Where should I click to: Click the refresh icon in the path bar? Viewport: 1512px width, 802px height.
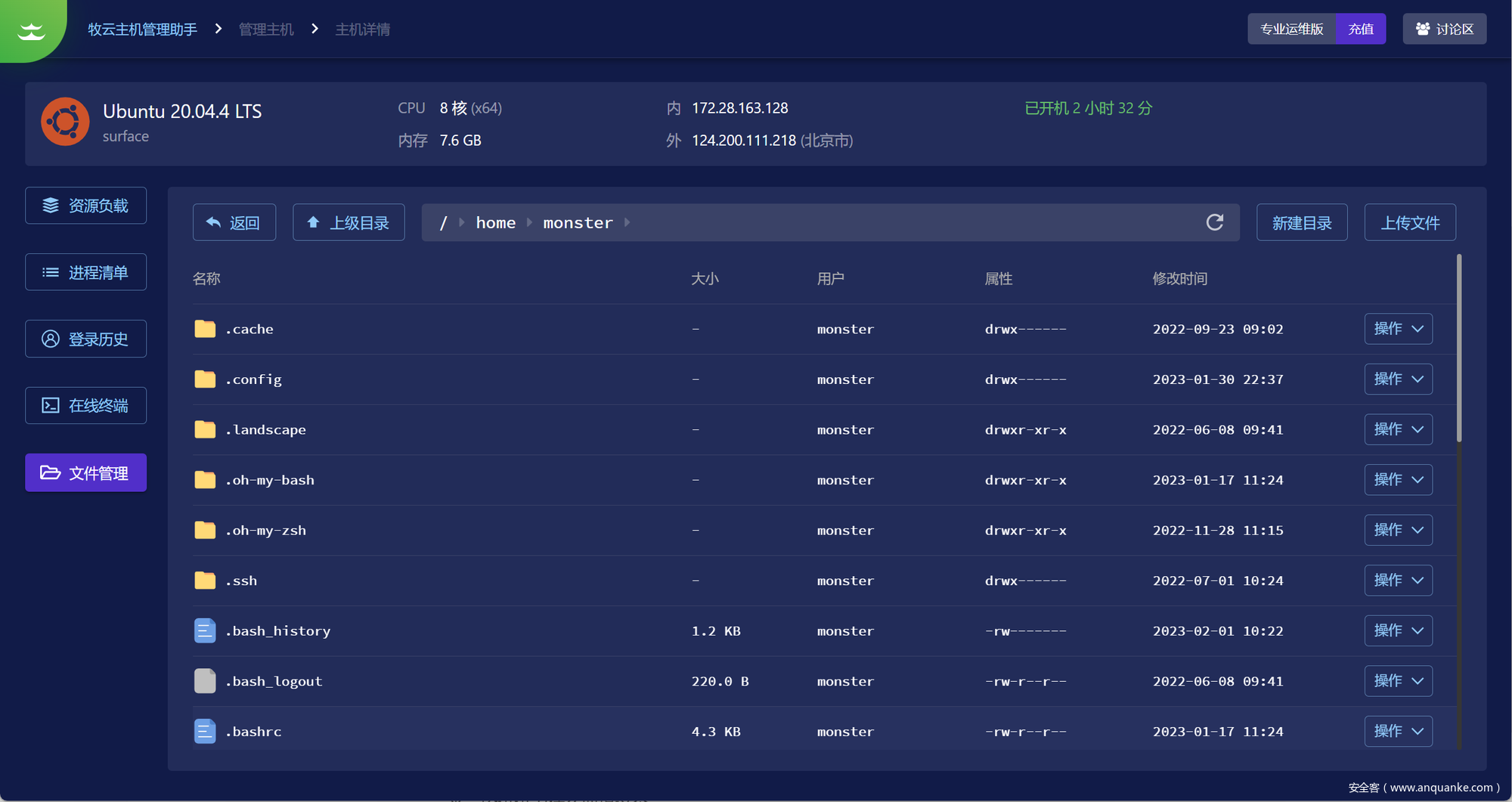pyautogui.click(x=1214, y=222)
